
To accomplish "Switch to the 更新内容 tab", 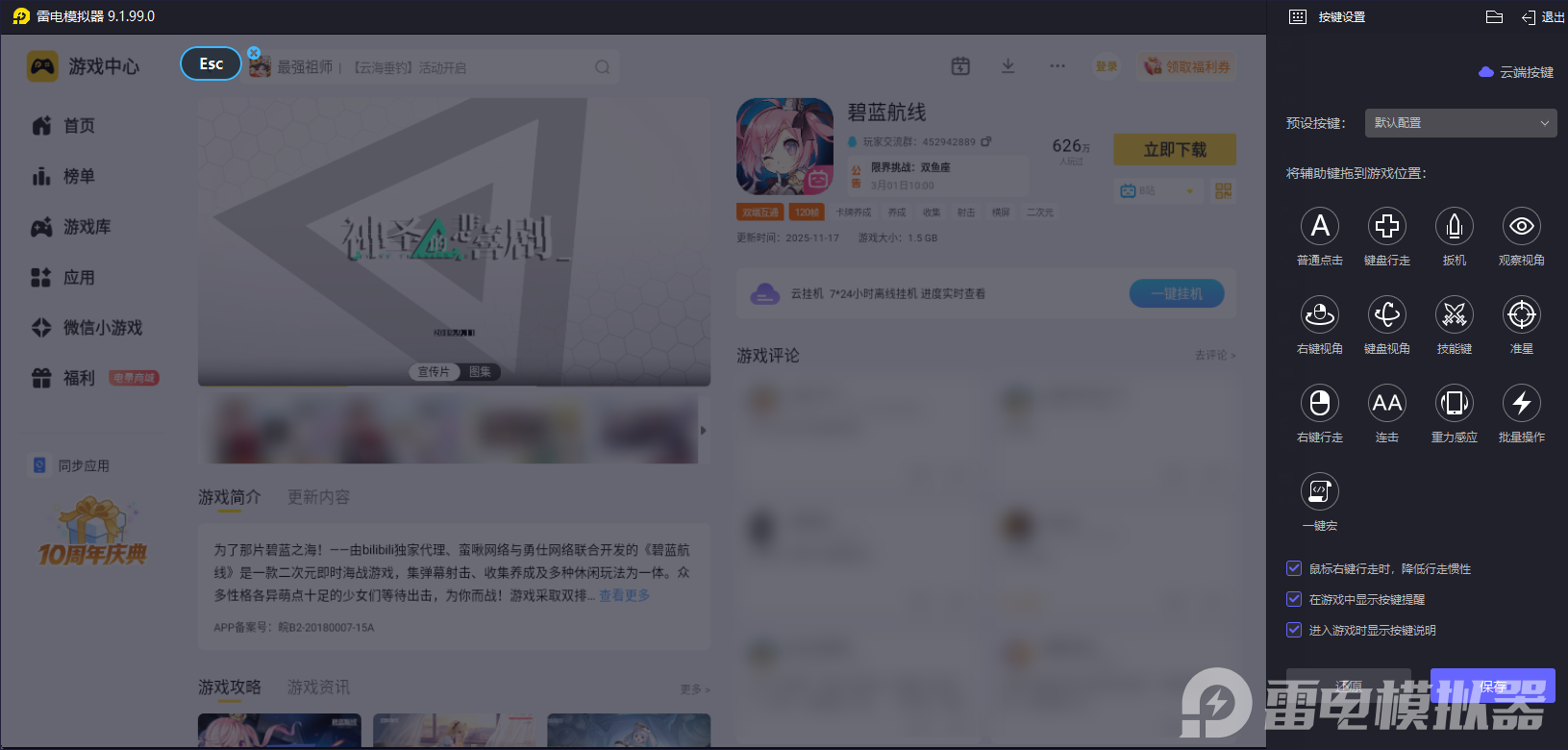I will [x=318, y=497].
